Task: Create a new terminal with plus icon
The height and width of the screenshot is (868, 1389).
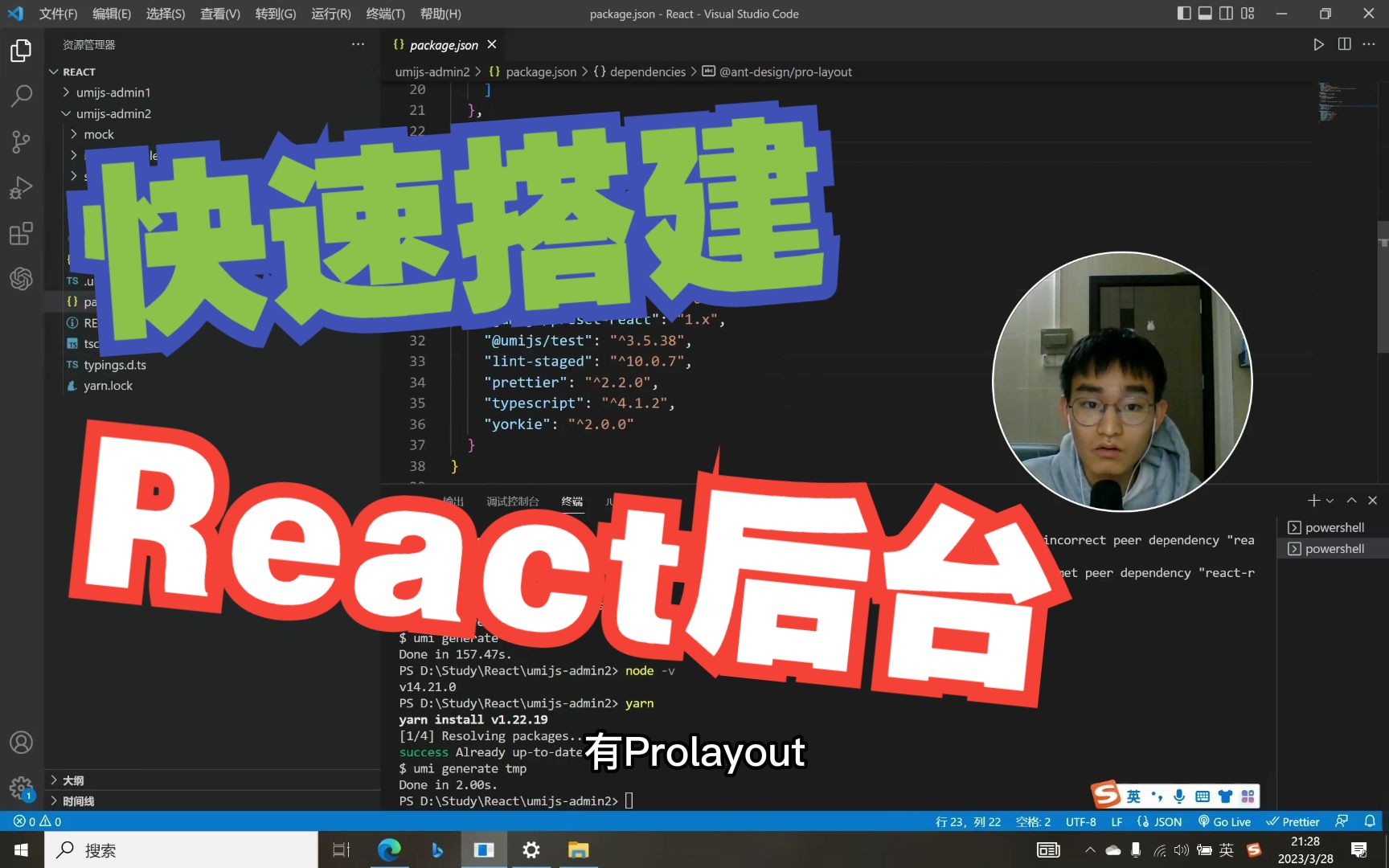Action: click(1313, 500)
